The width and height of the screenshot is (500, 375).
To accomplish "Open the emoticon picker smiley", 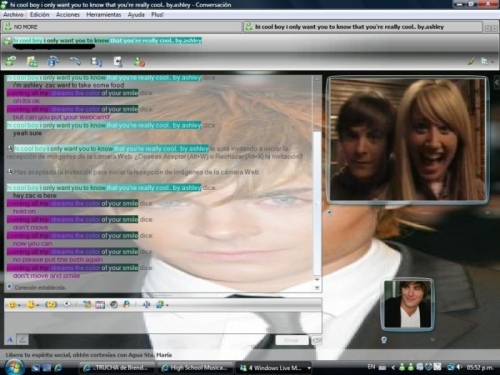I will [12, 304].
